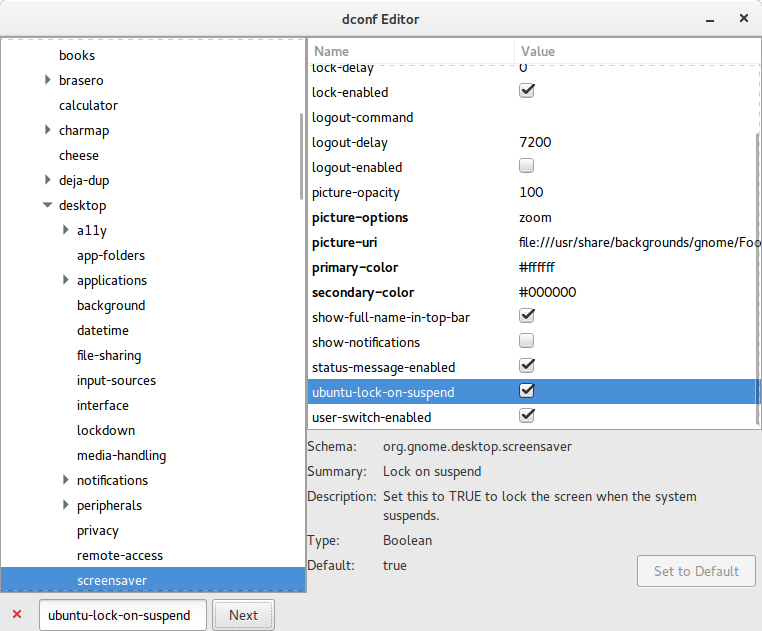Screen dimensions: 762x631
Task: Uncheck the lock-enabled checkbox
Action: click(527, 91)
